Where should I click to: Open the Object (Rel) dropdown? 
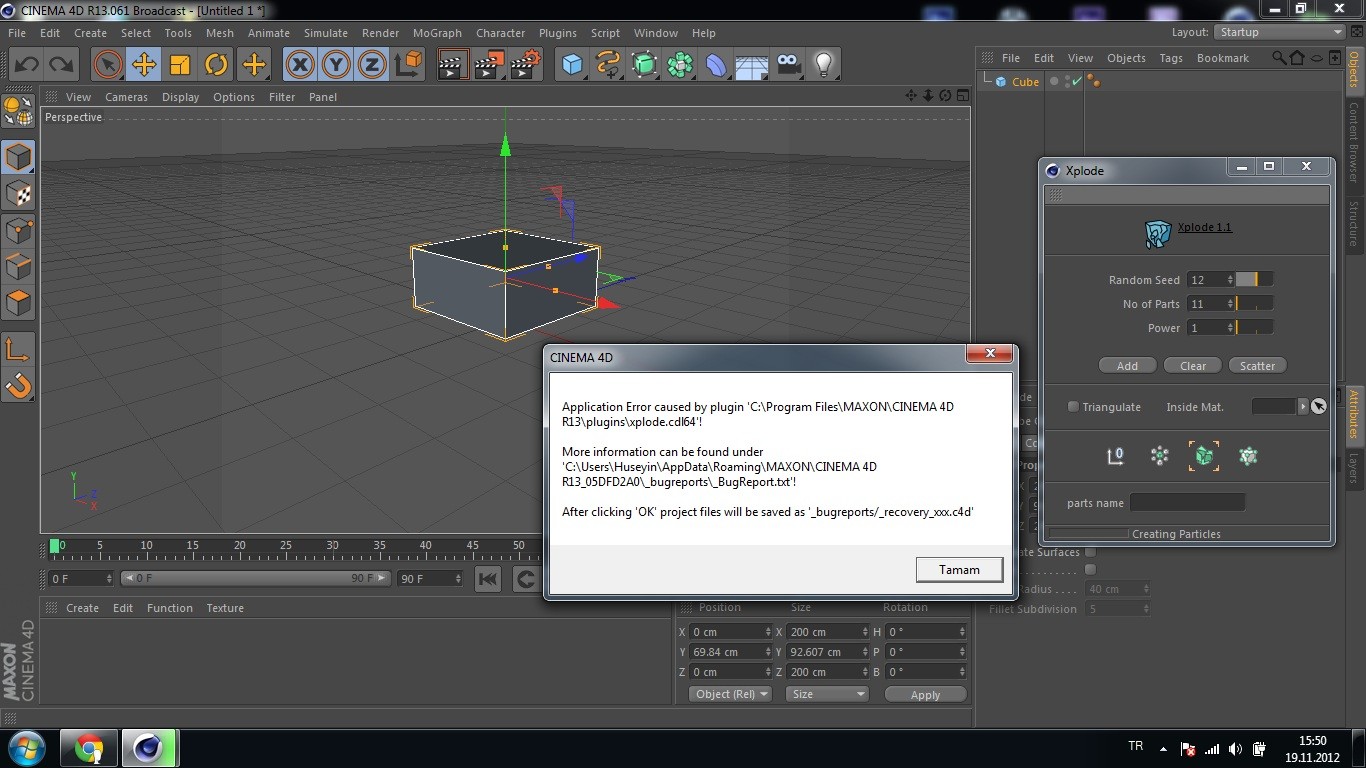click(730, 694)
